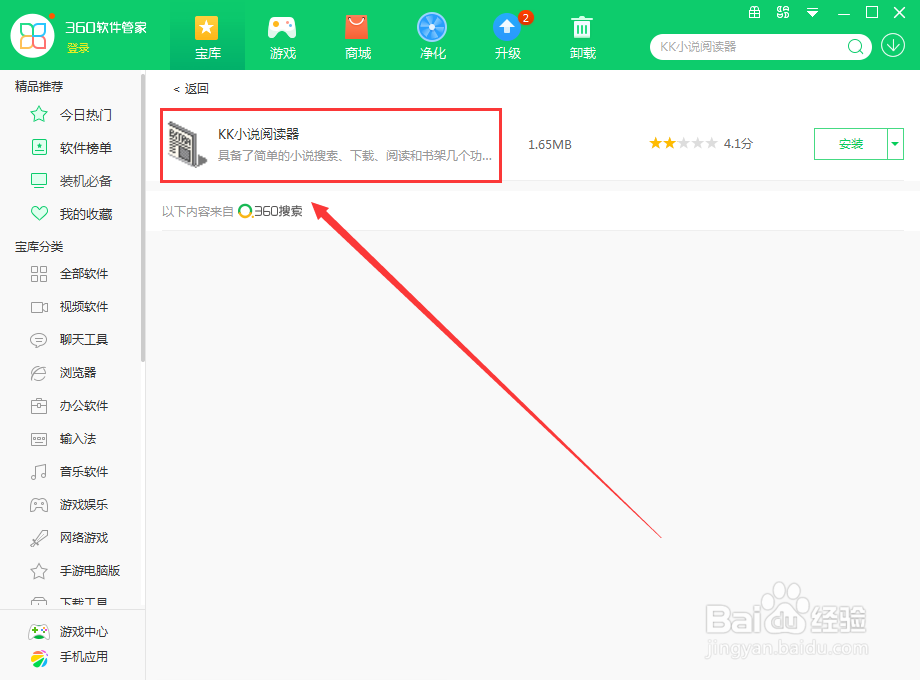Select 全部软件 grid icon
The height and width of the screenshot is (680, 920).
[39, 274]
